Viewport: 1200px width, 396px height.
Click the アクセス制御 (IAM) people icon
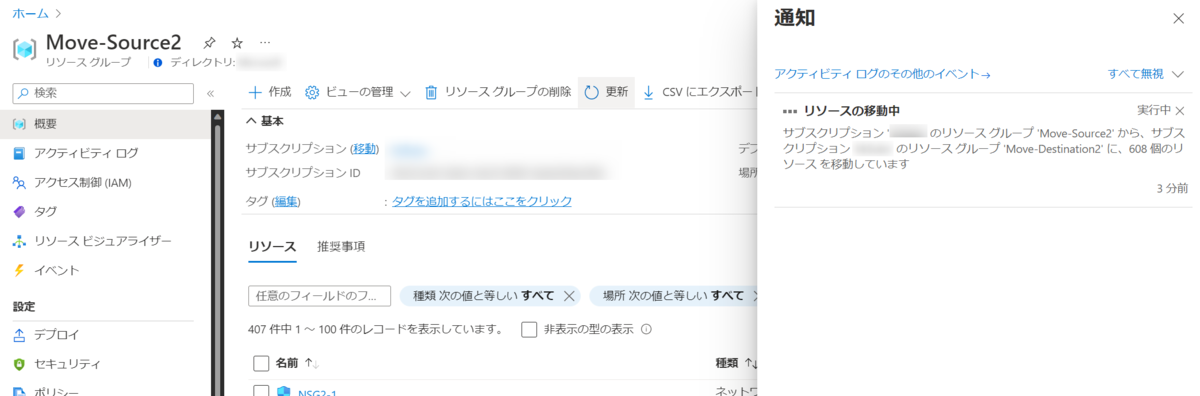pos(19,182)
